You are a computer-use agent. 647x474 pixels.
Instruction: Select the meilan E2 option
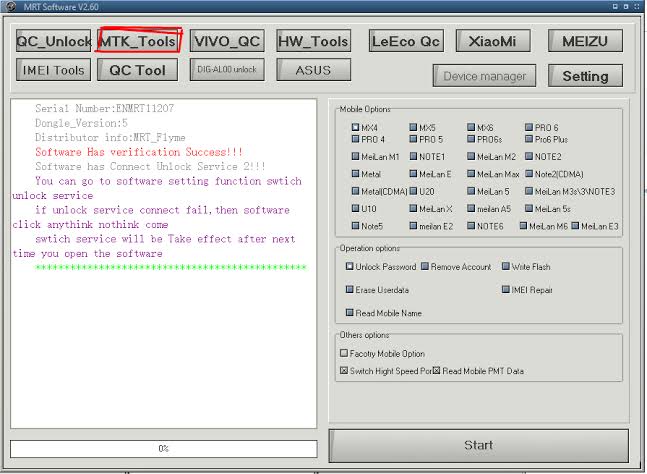click(413, 226)
